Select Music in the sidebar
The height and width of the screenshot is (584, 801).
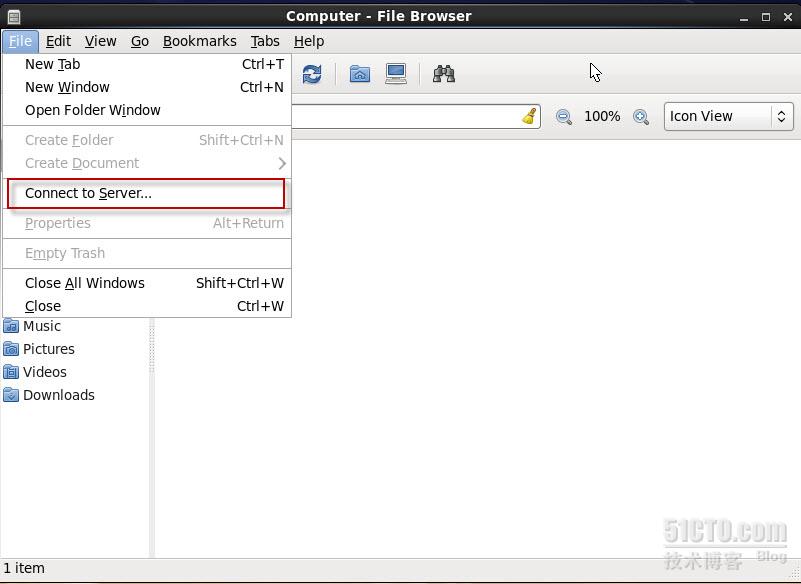point(42,326)
